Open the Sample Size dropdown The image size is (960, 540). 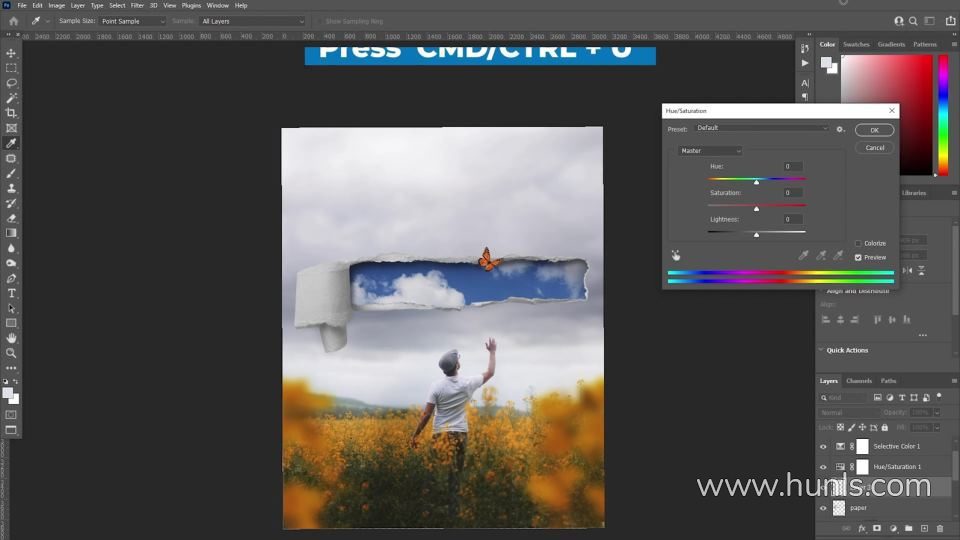coord(132,21)
